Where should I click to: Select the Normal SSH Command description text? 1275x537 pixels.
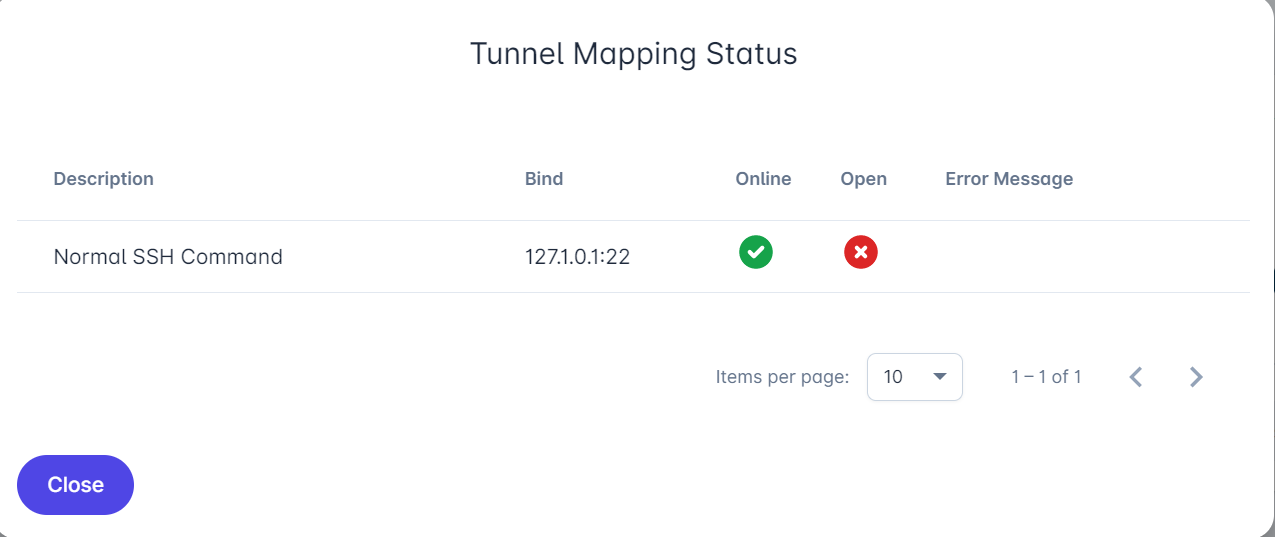(x=168, y=257)
